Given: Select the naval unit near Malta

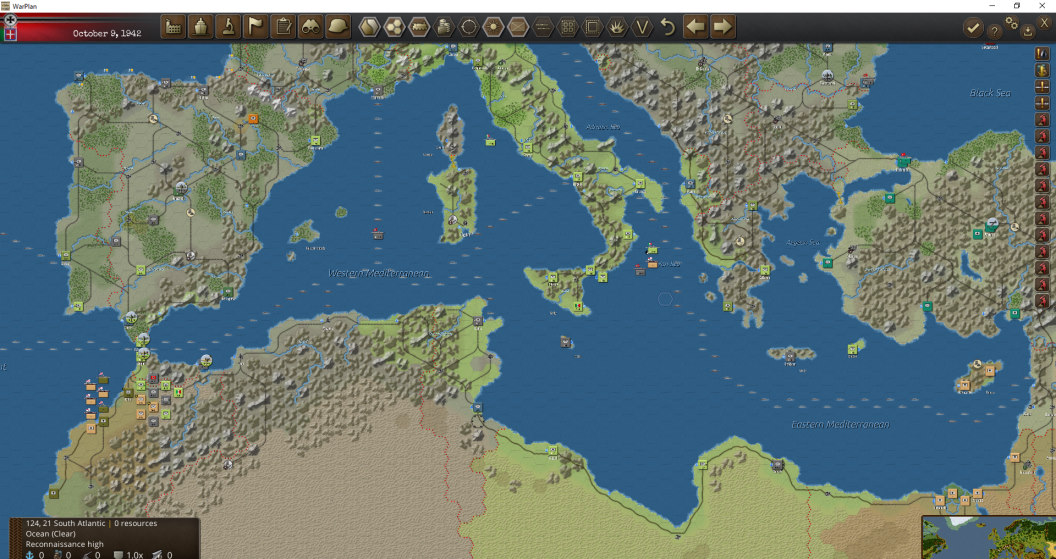Looking at the screenshot, I should click(566, 342).
